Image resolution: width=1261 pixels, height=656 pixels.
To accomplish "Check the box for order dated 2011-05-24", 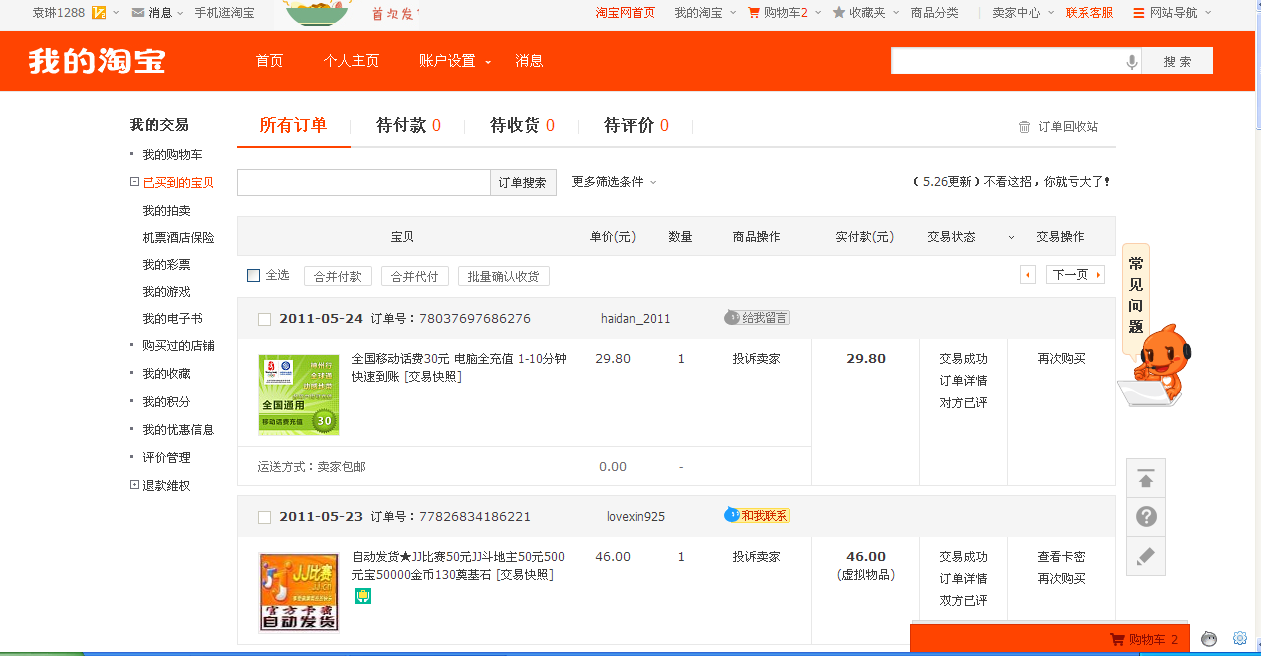I will point(265,319).
